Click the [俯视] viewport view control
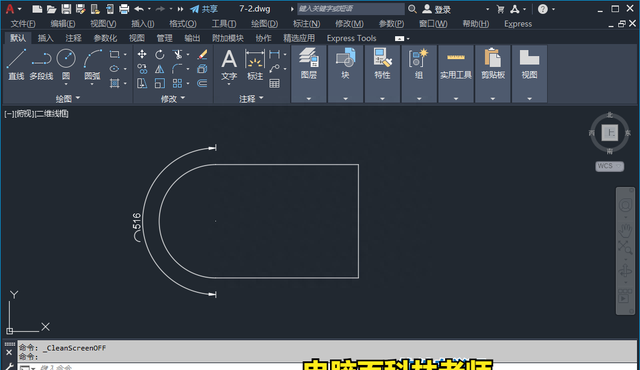 [x=25, y=114]
